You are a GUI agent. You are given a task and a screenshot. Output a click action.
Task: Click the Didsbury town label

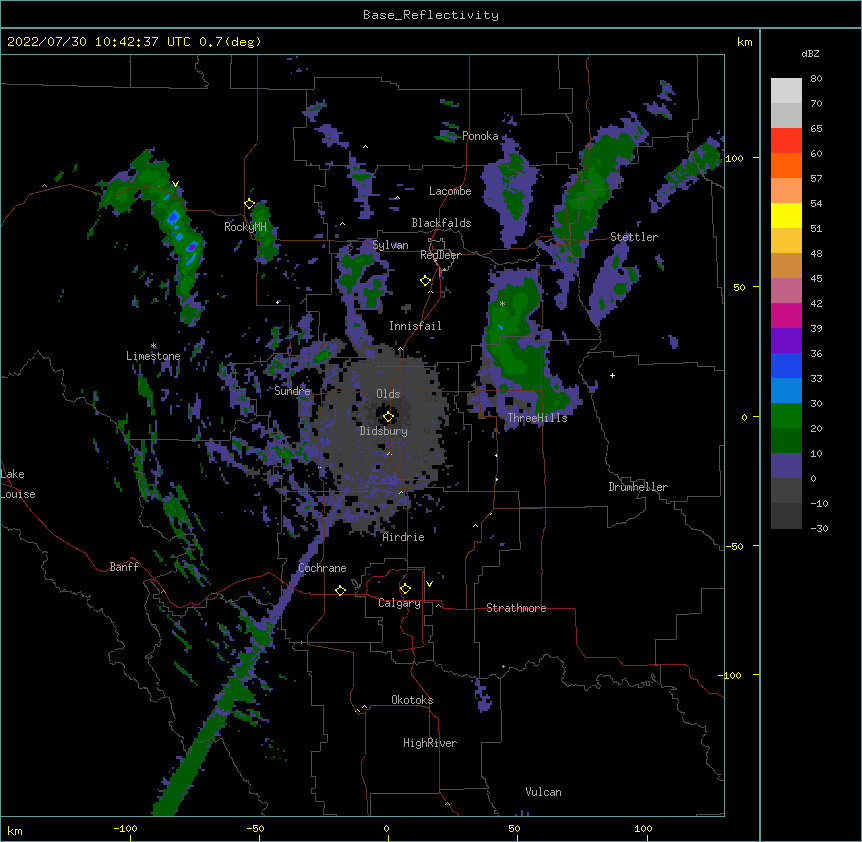click(x=384, y=431)
